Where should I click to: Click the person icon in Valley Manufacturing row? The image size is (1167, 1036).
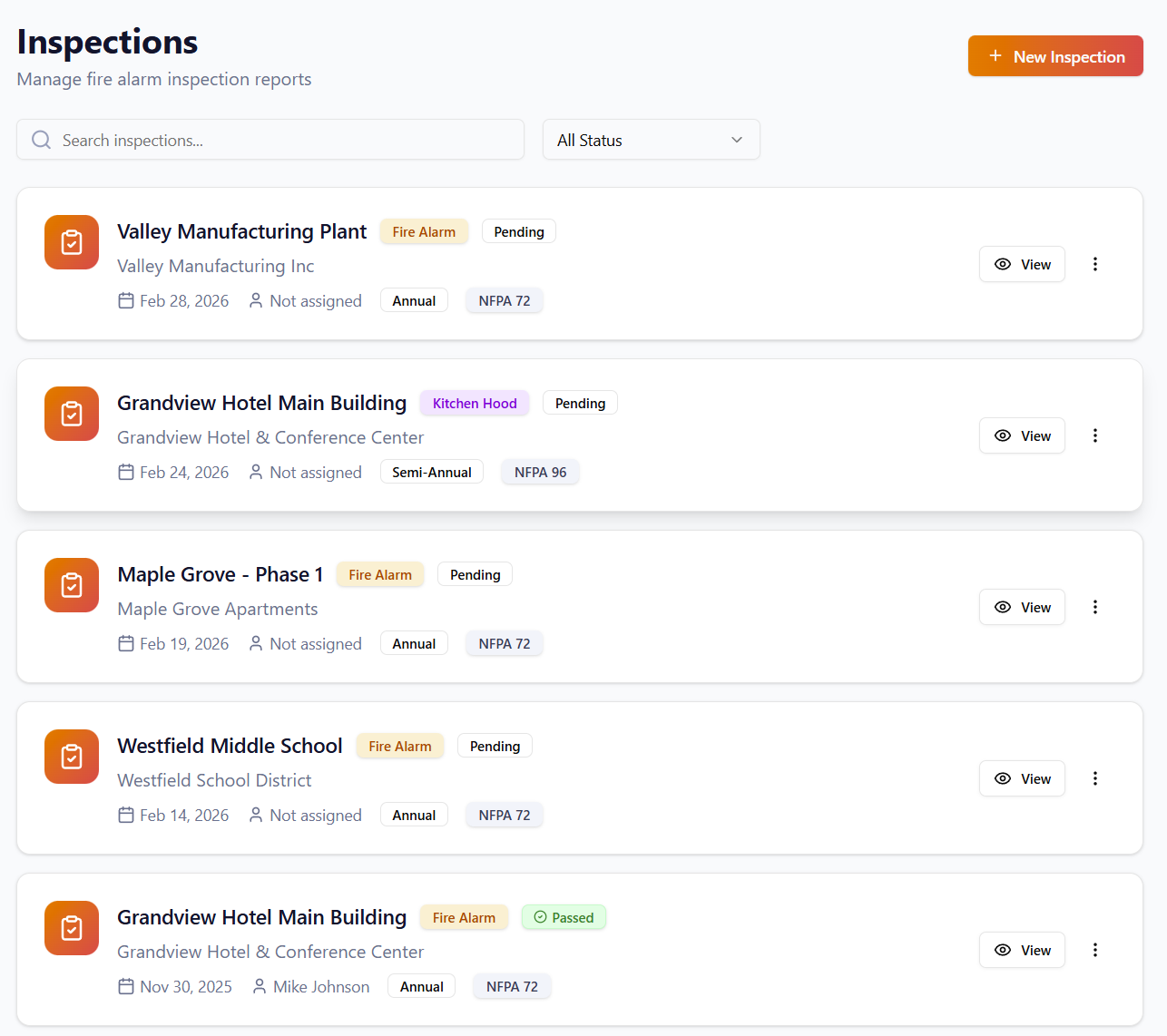(x=256, y=300)
